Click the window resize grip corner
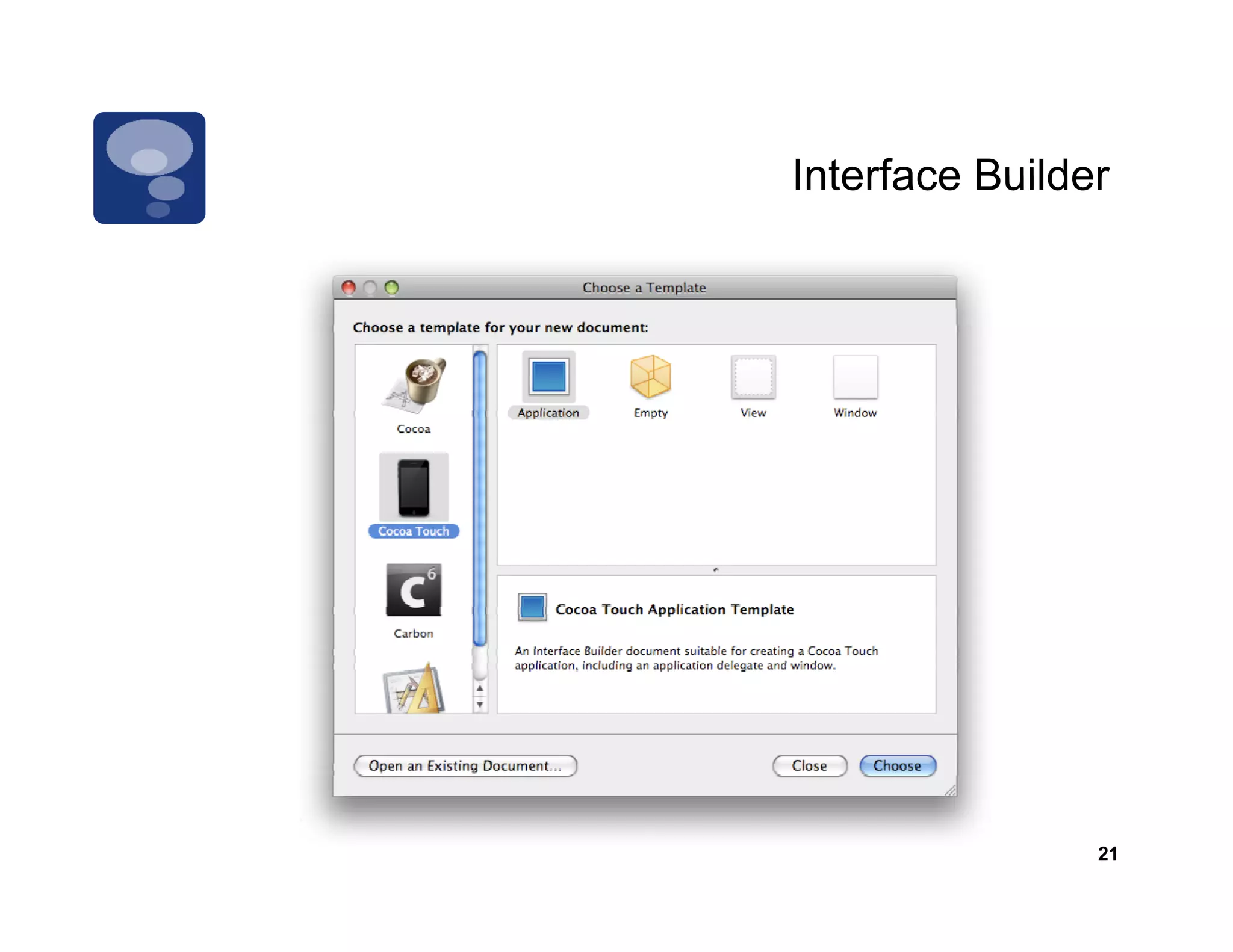Viewport: 1233px width, 952px height. pyautogui.click(x=950, y=790)
